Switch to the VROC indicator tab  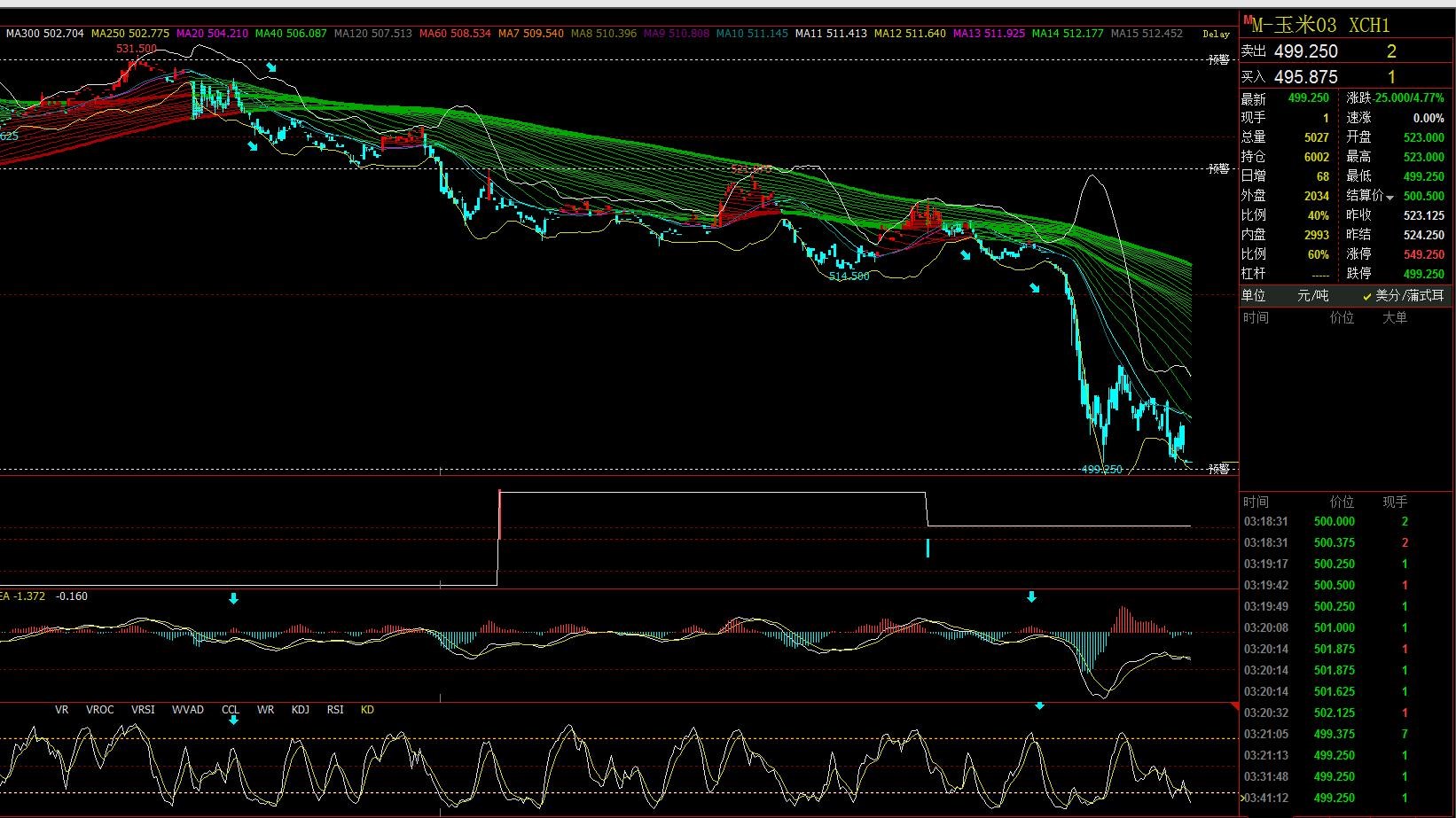[x=100, y=710]
